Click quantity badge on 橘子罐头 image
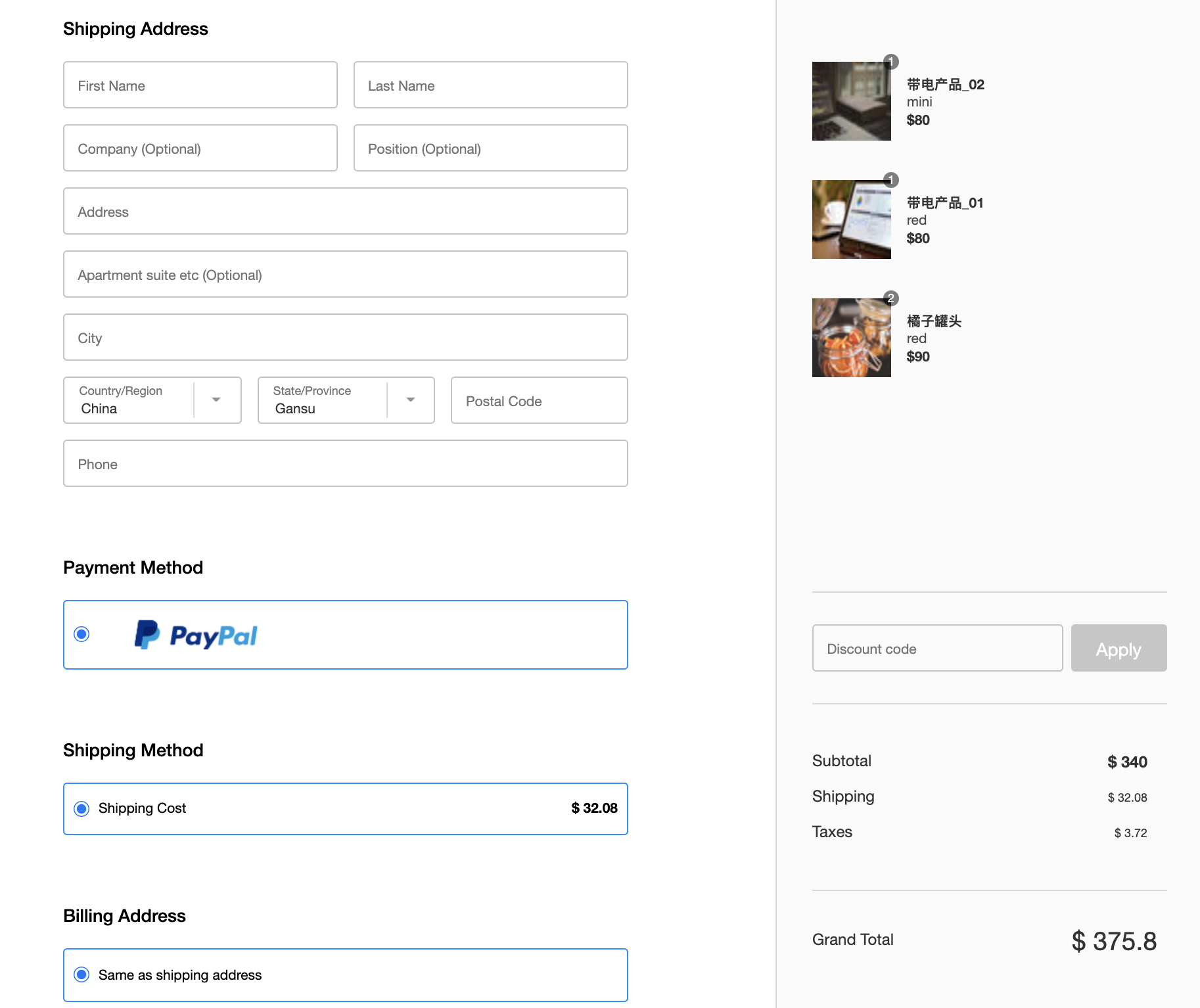1200x1008 pixels. 890,298
